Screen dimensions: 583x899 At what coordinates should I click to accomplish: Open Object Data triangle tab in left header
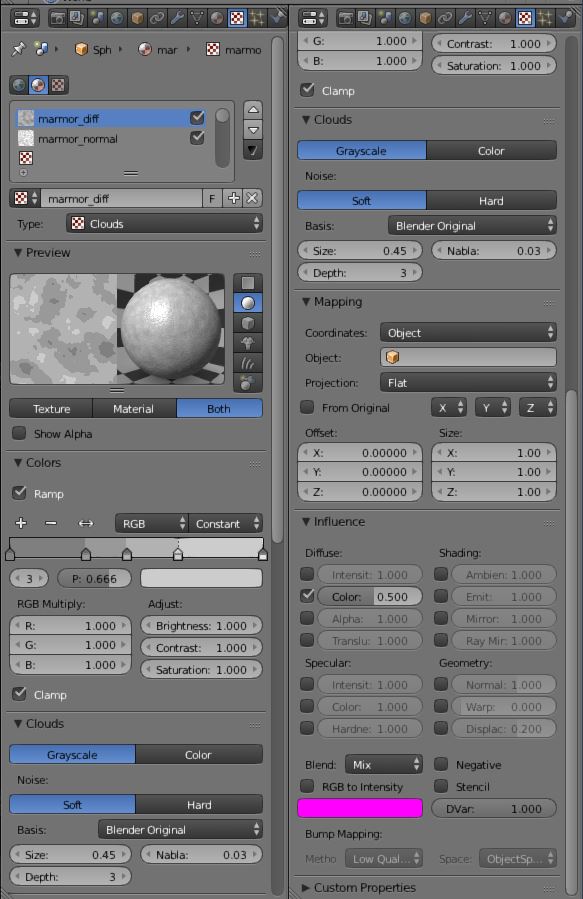(x=197, y=18)
